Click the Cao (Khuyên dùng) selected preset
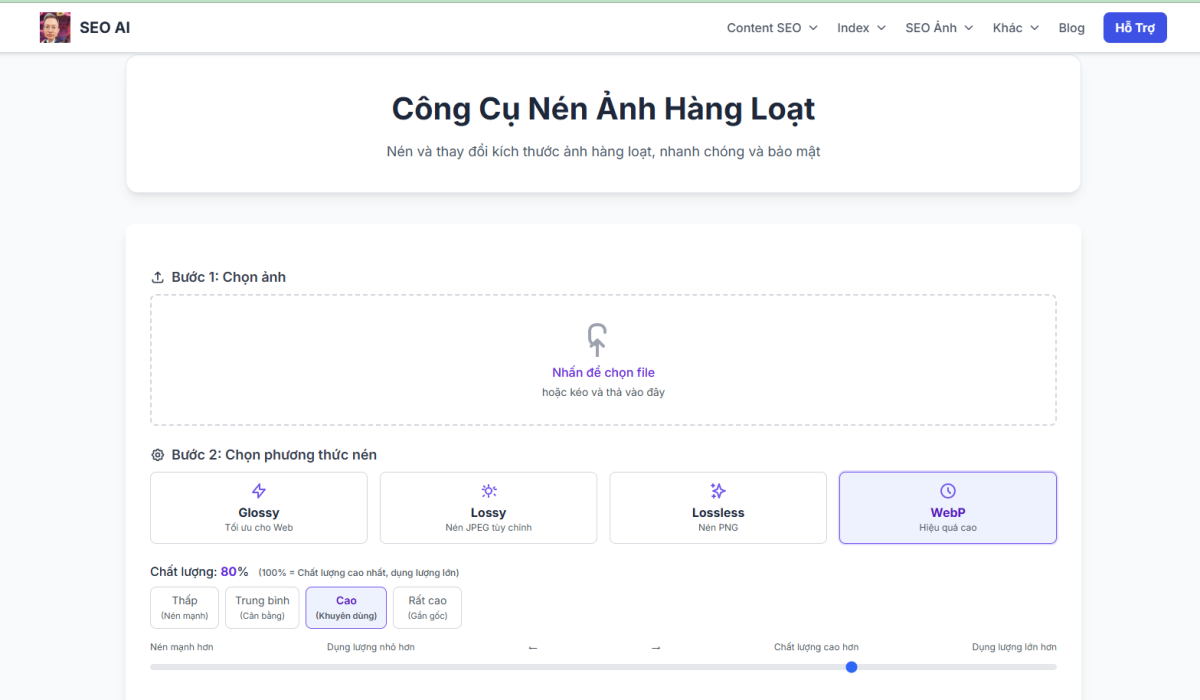This screenshot has width=1200, height=700. pos(346,607)
